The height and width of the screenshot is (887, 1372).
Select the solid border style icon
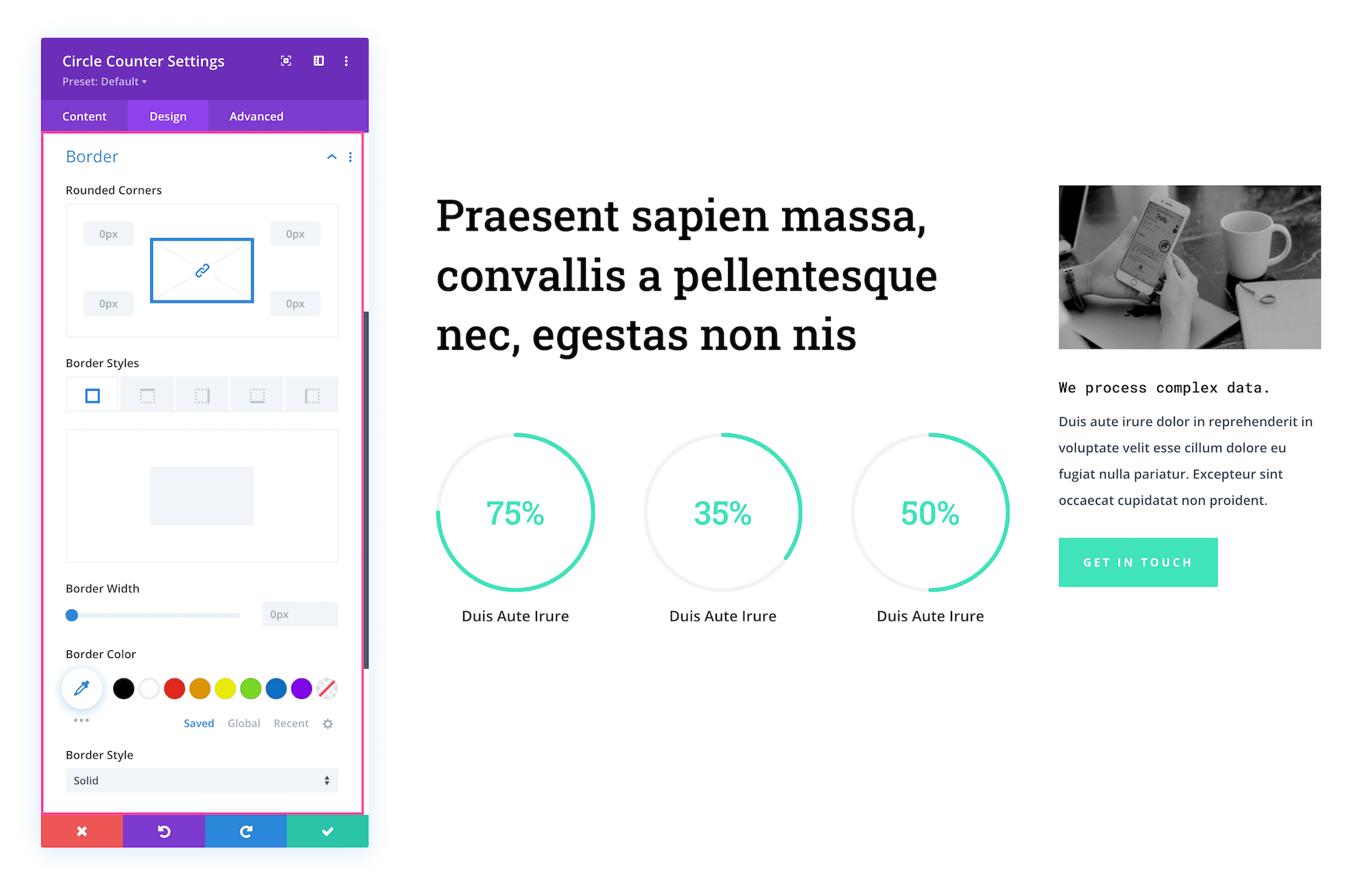coord(90,395)
